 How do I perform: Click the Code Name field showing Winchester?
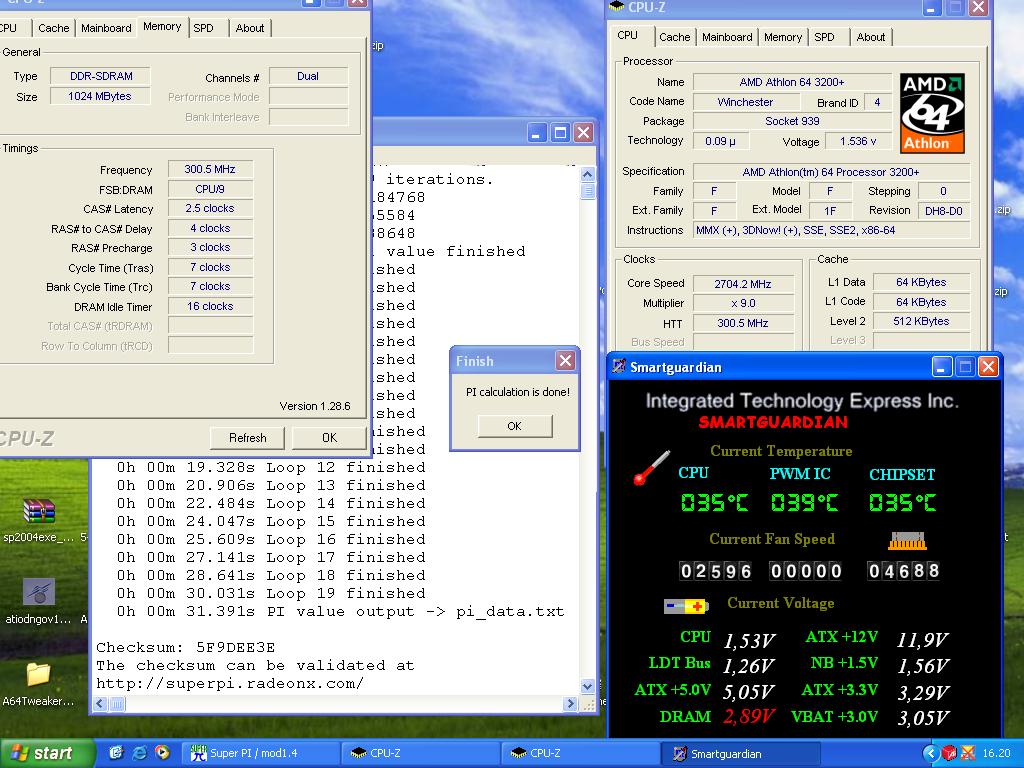click(x=746, y=102)
